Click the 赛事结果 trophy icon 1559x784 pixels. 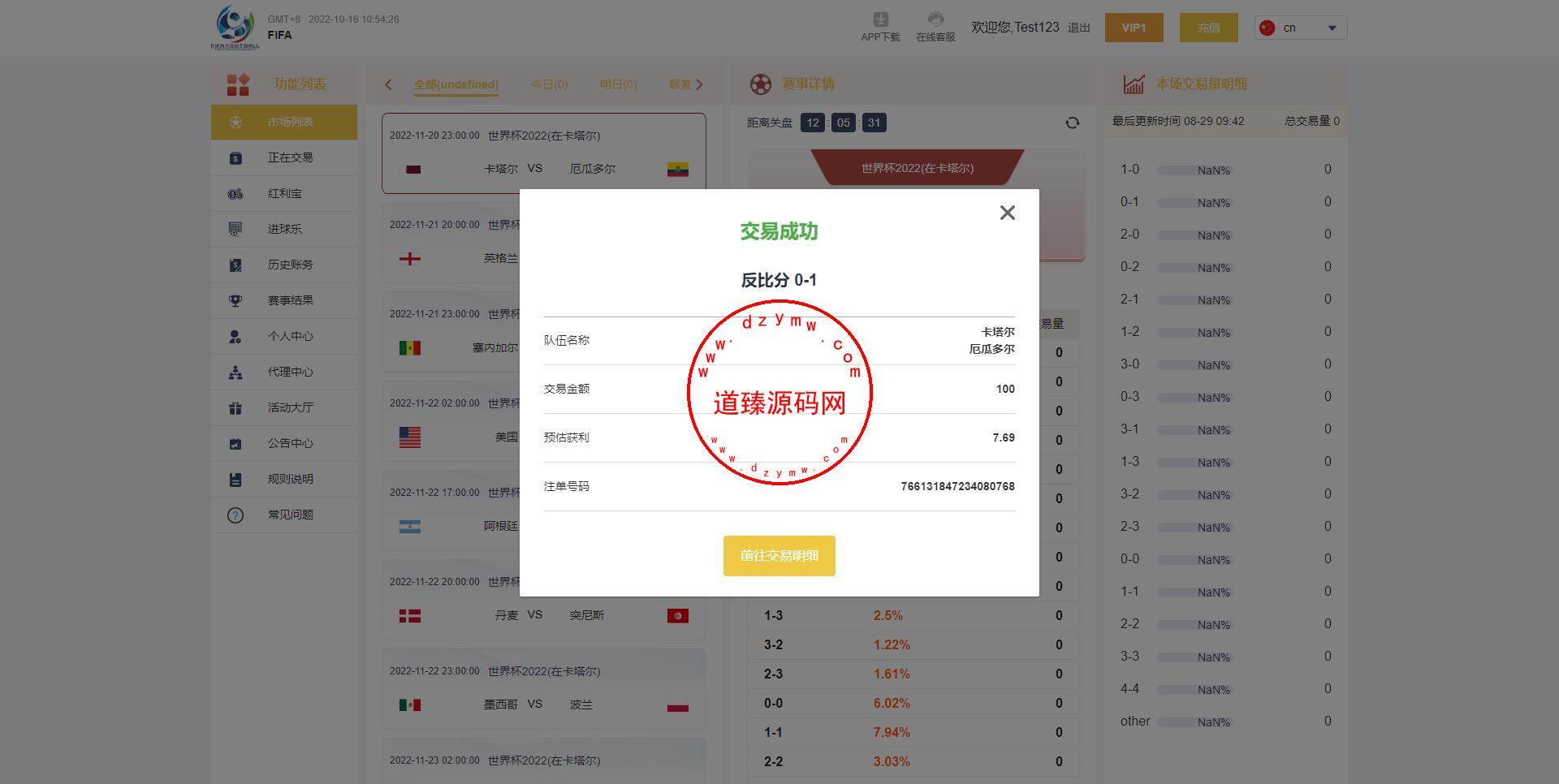click(235, 300)
